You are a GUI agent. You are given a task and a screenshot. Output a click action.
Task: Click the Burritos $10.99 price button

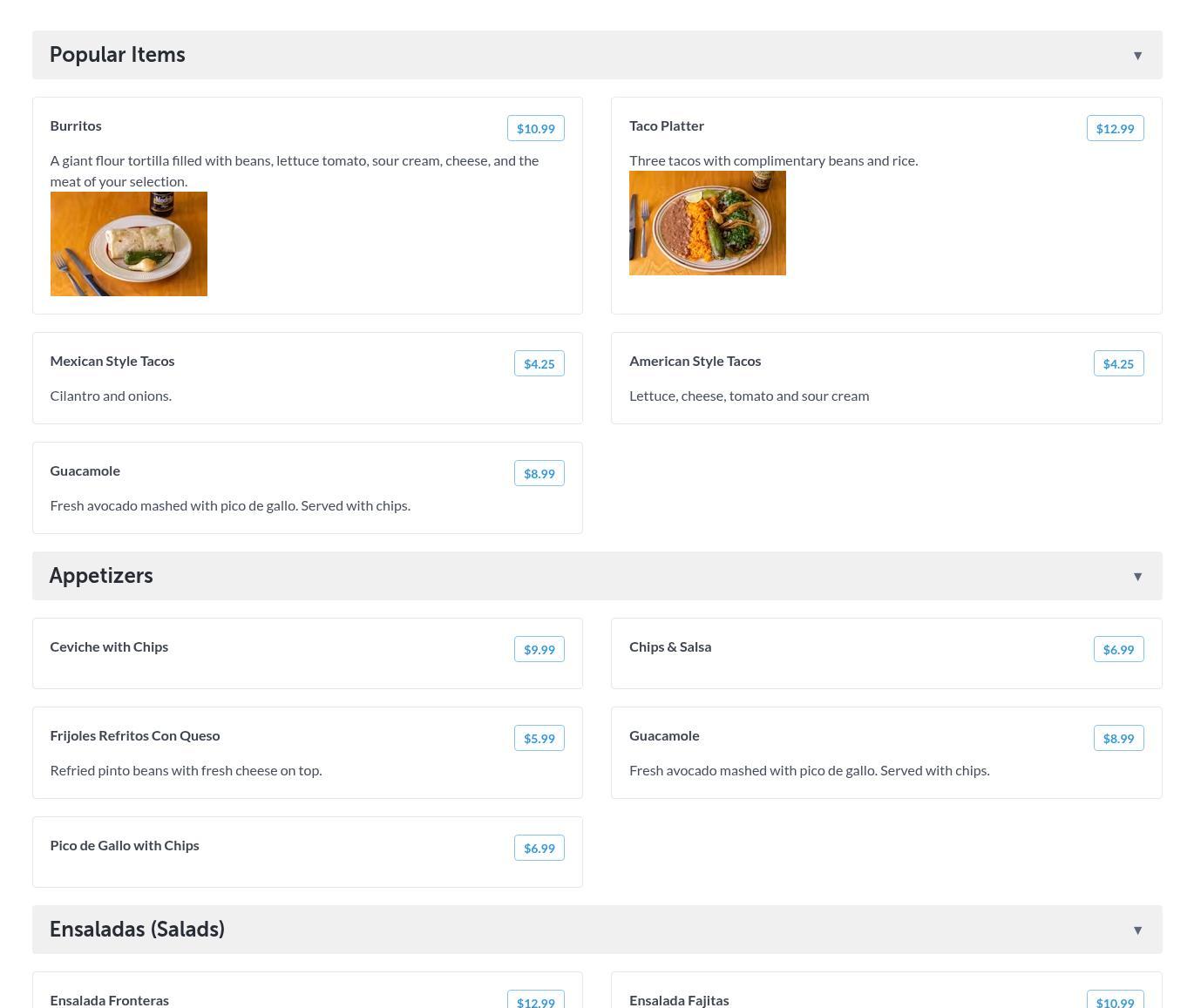(535, 128)
